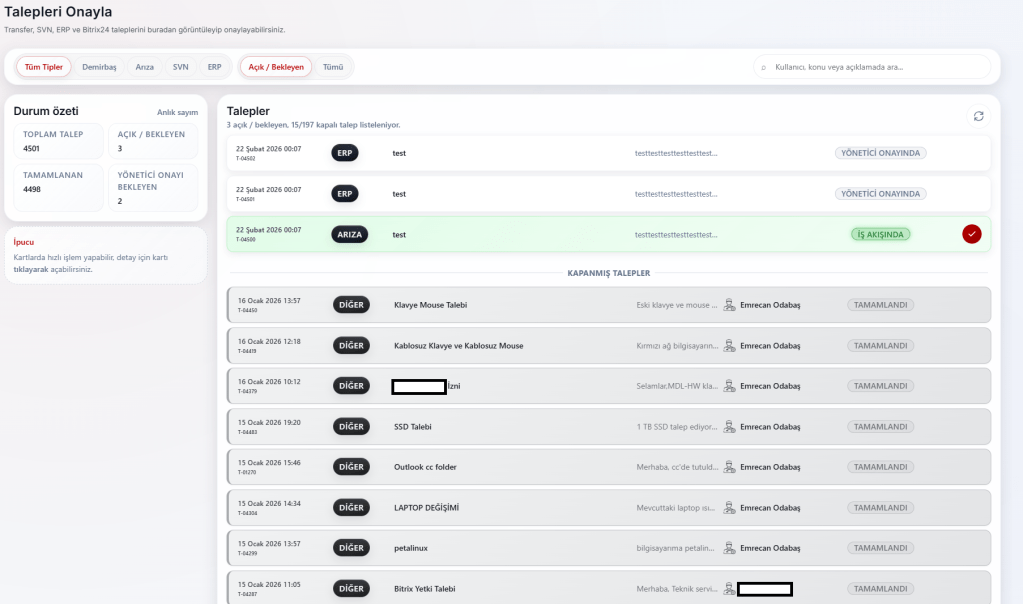Filter requests by Demirbaş type

tap(99, 67)
